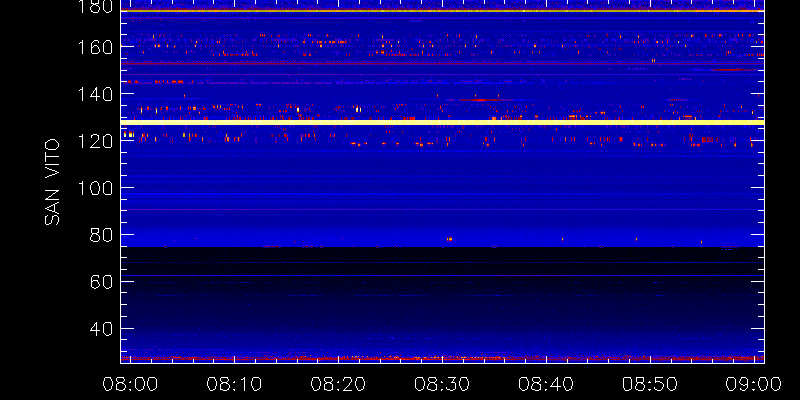Click the 08:00 time axis label
Viewport: 800px width, 400px height.
tap(131, 384)
